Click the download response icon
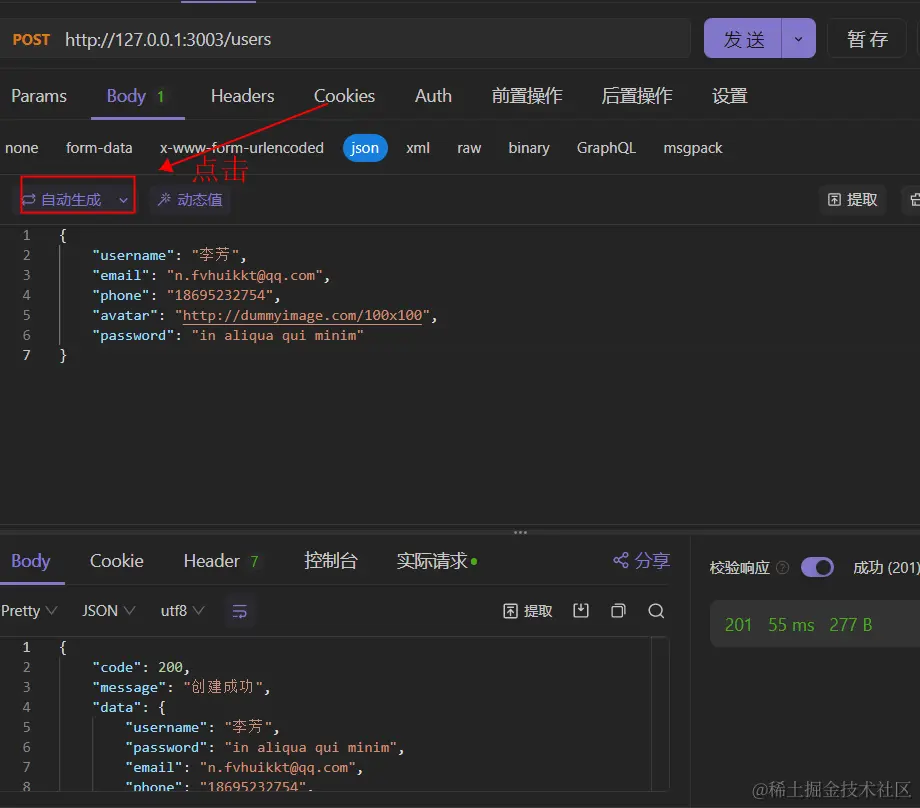The height and width of the screenshot is (808, 920). coord(581,611)
